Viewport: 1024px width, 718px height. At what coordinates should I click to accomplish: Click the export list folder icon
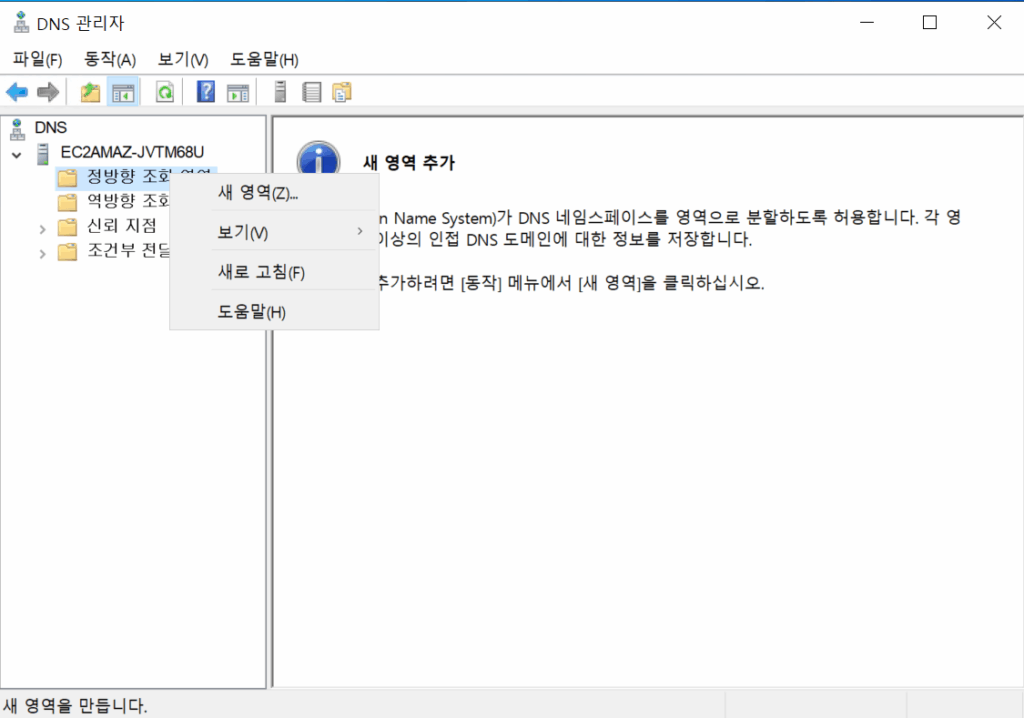tap(89, 91)
